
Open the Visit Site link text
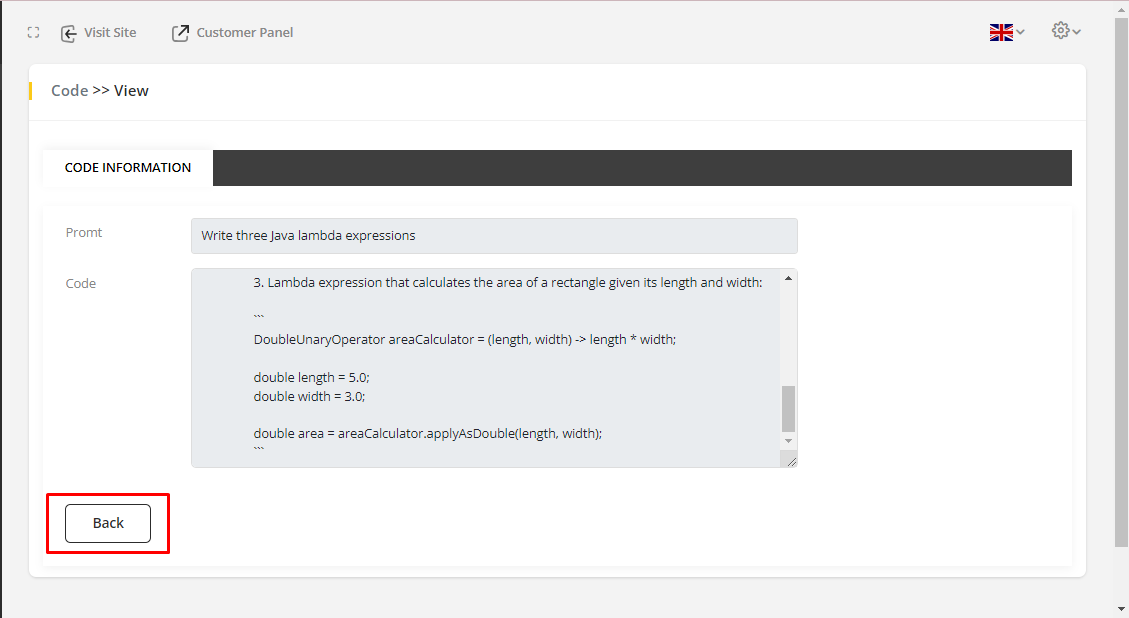click(x=110, y=33)
